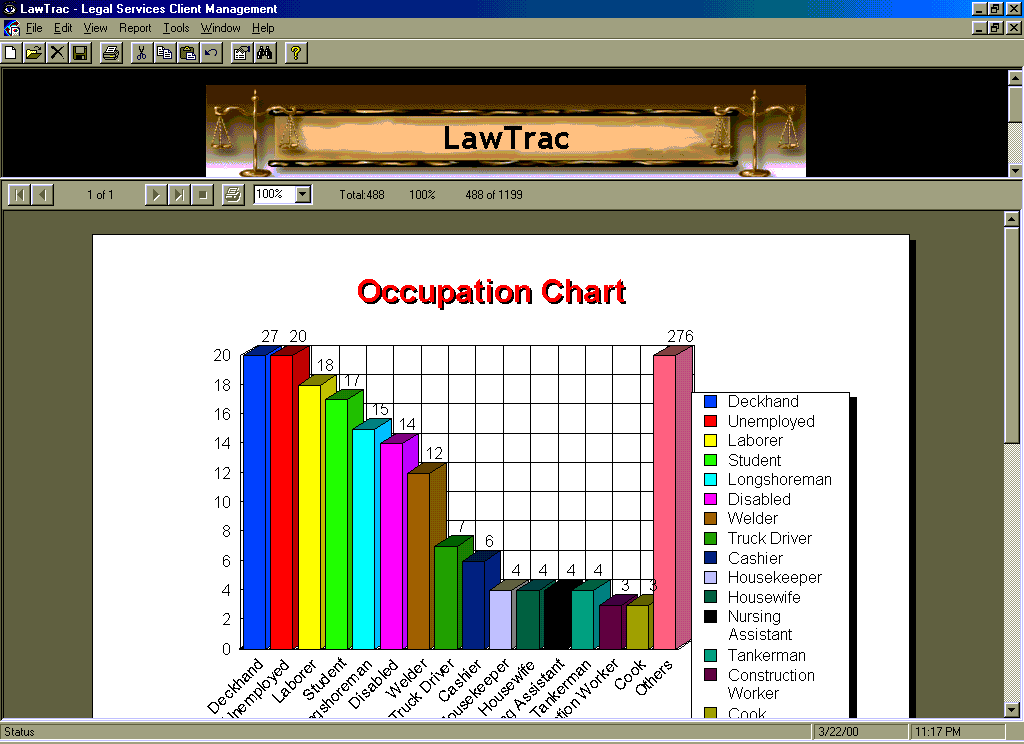
Task: Click the Disabled magenta legend swatch
Action: pyautogui.click(x=711, y=499)
